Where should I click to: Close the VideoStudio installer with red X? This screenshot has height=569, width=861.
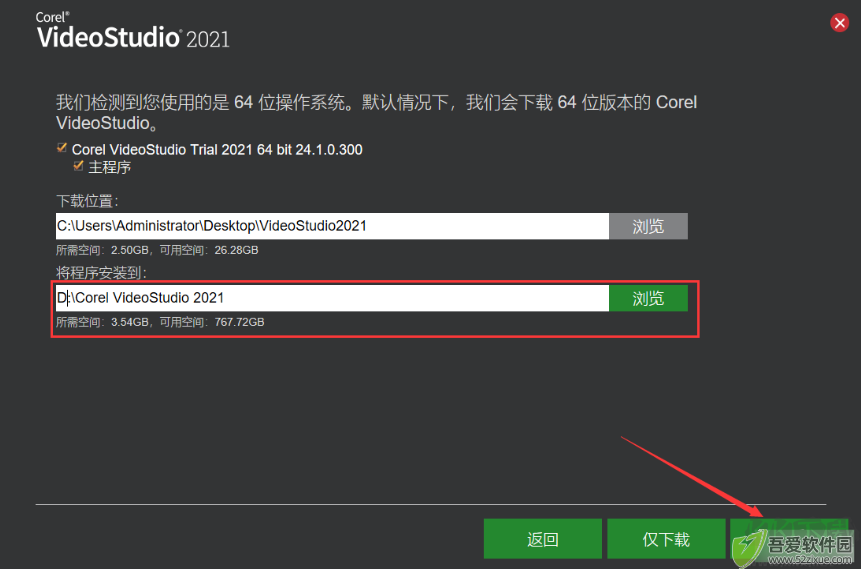pyautogui.click(x=839, y=23)
